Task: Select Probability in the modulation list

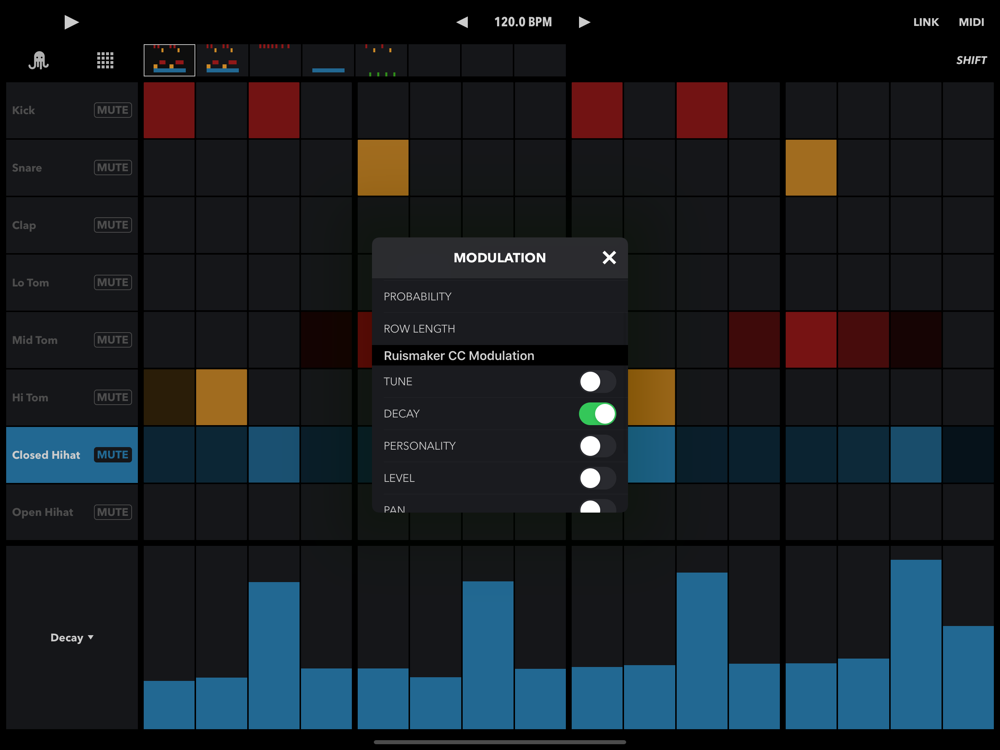Action: [x=418, y=297]
